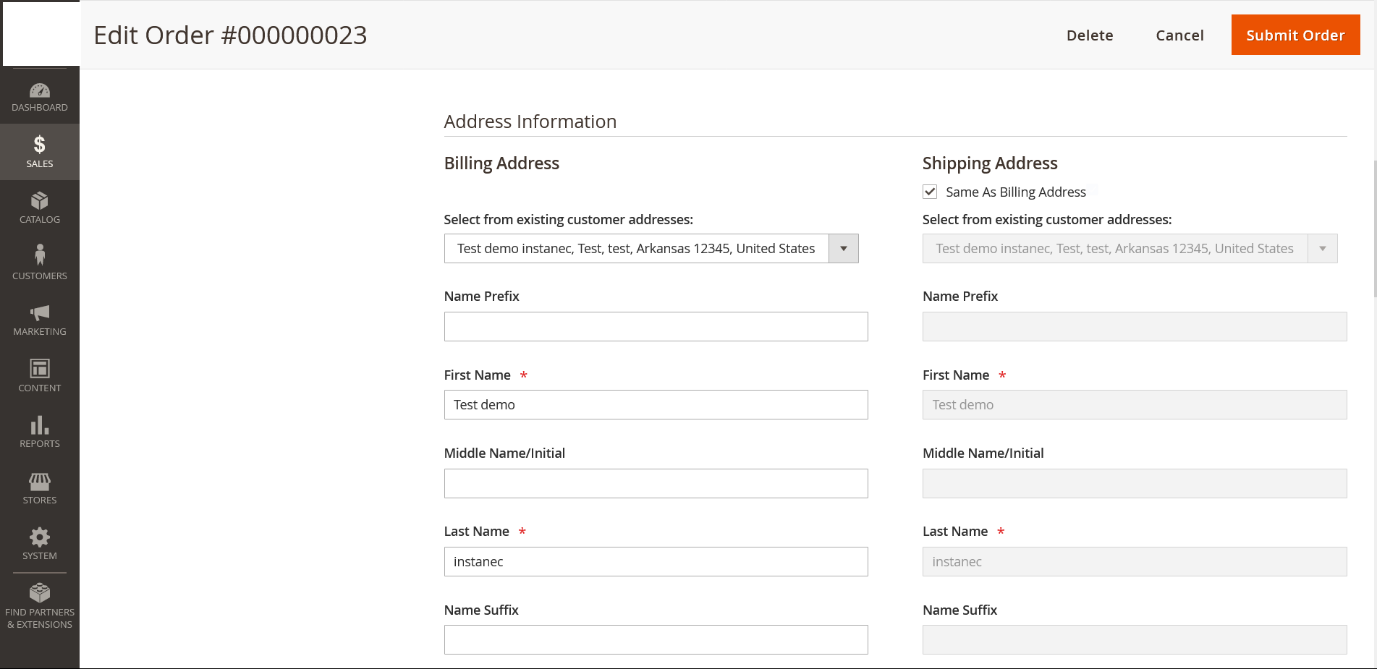Open the Marketing megaphone icon
1377x669 pixels.
40,314
